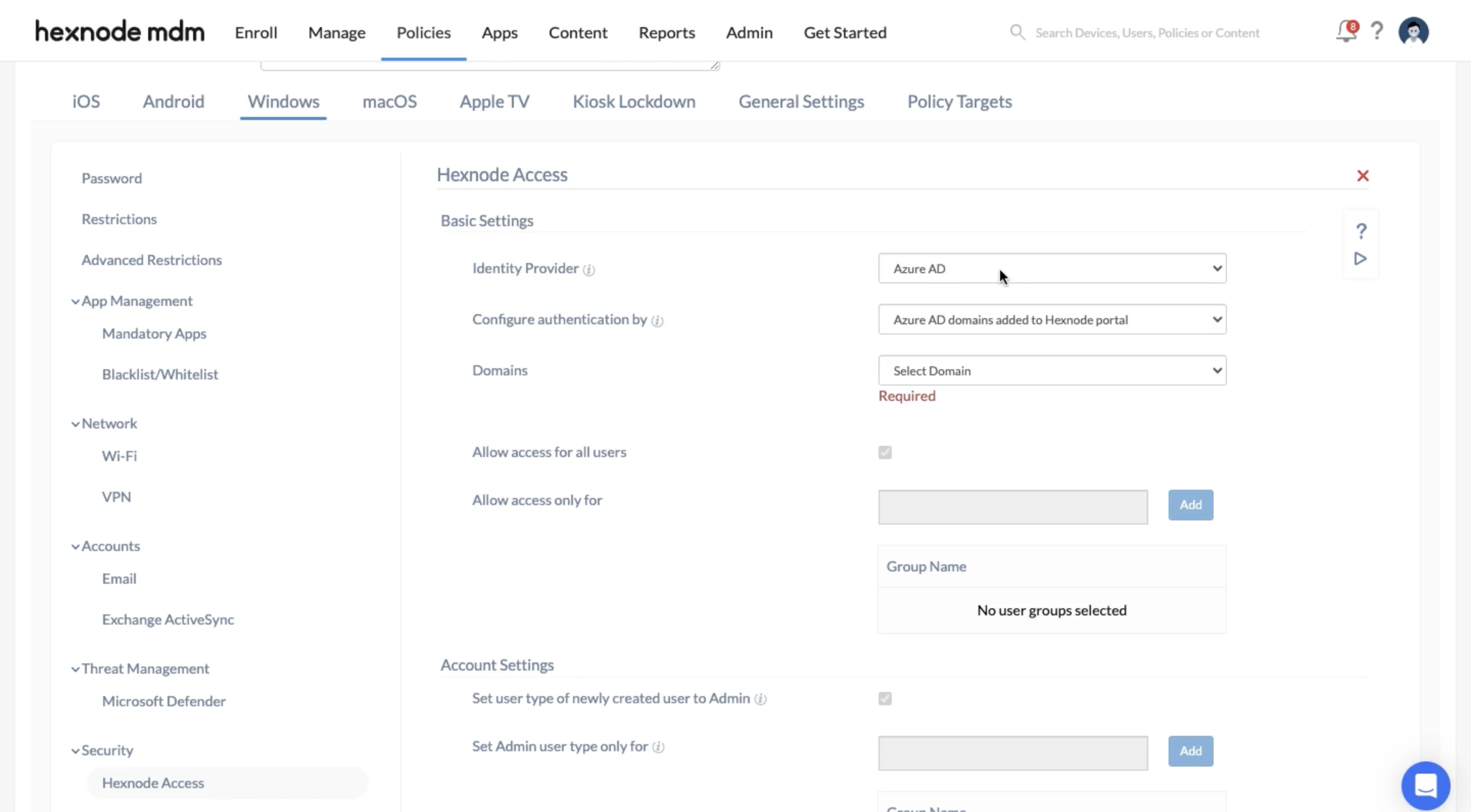Viewport: 1471px width, 812px height.
Task: Open the side help question mark icon
Action: tap(1361, 231)
